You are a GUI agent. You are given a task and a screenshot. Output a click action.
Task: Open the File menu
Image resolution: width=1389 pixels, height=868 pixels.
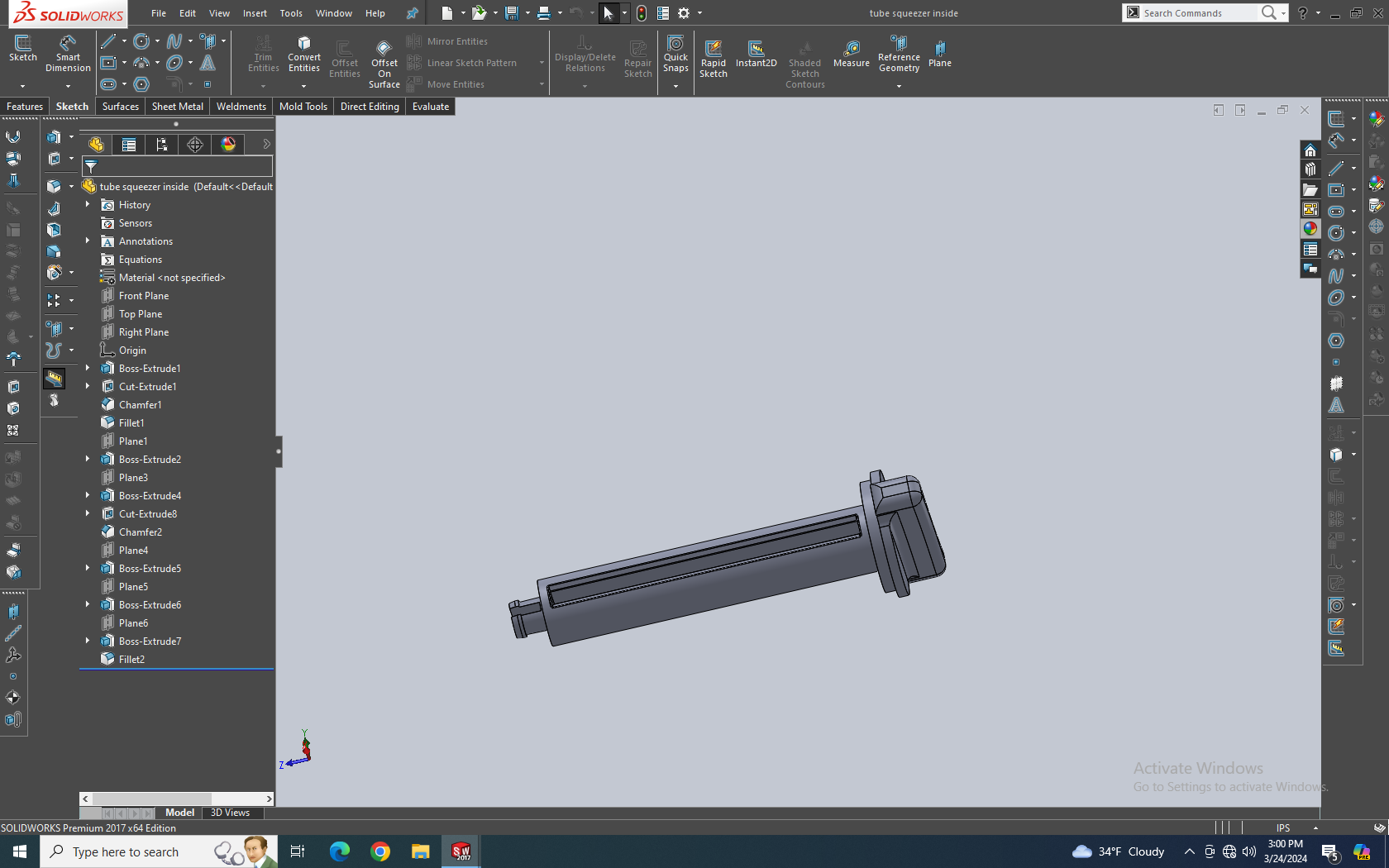[159, 13]
